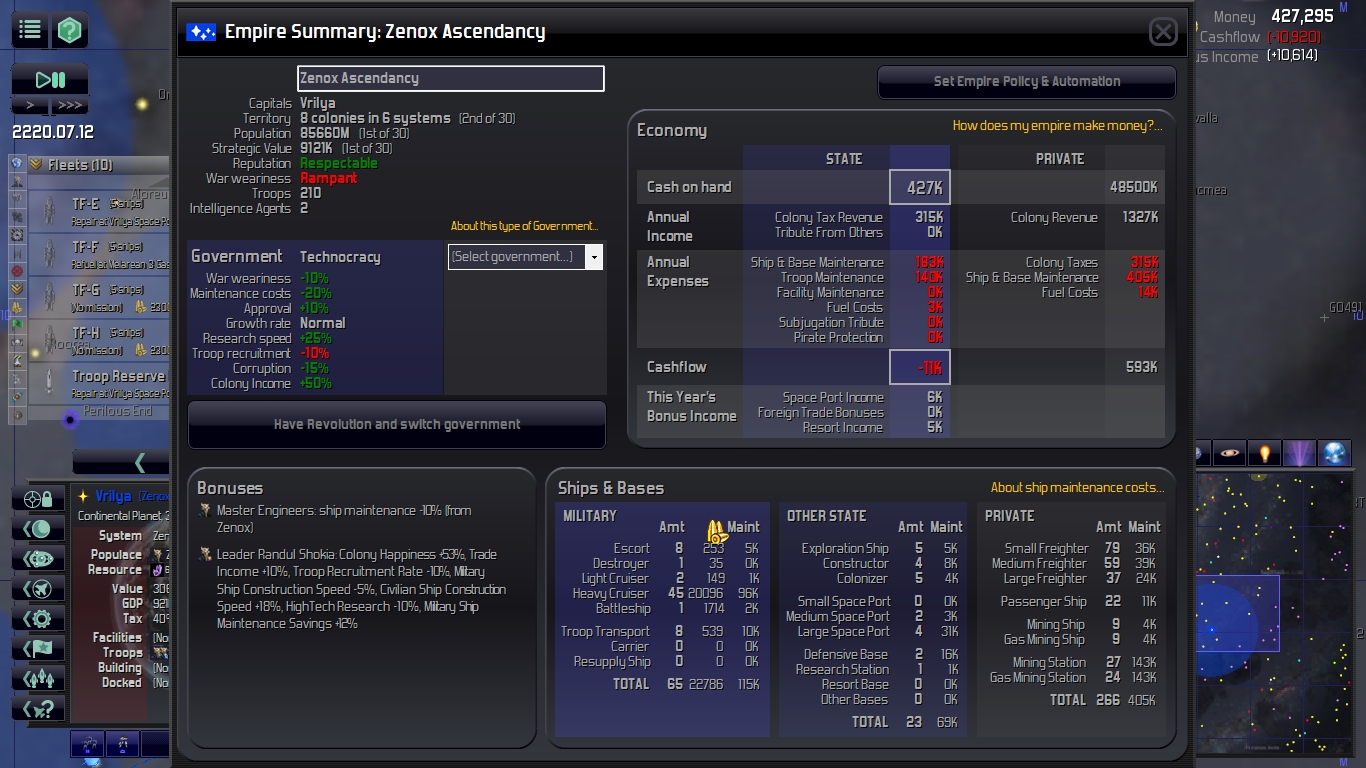Click the purple beam icon above minimap
Image resolution: width=1366 pixels, height=768 pixels.
coord(1299,453)
